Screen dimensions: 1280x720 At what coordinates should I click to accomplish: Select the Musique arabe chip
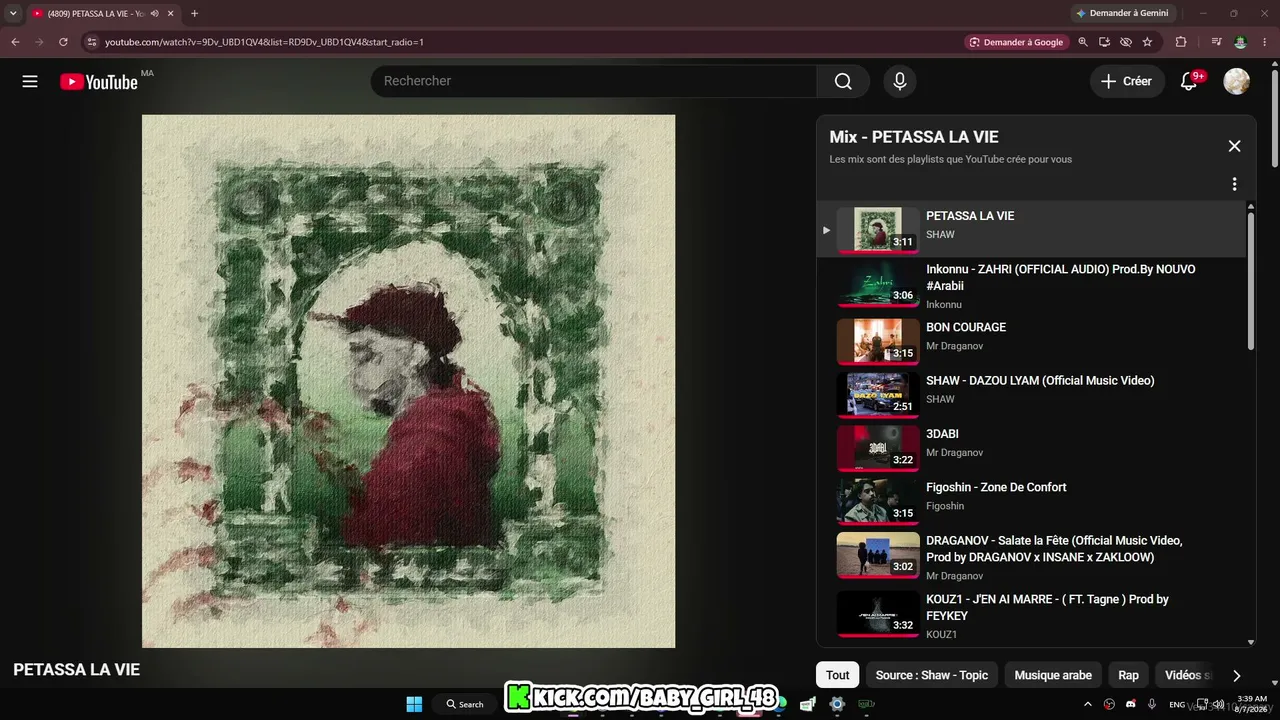click(x=1053, y=675)
